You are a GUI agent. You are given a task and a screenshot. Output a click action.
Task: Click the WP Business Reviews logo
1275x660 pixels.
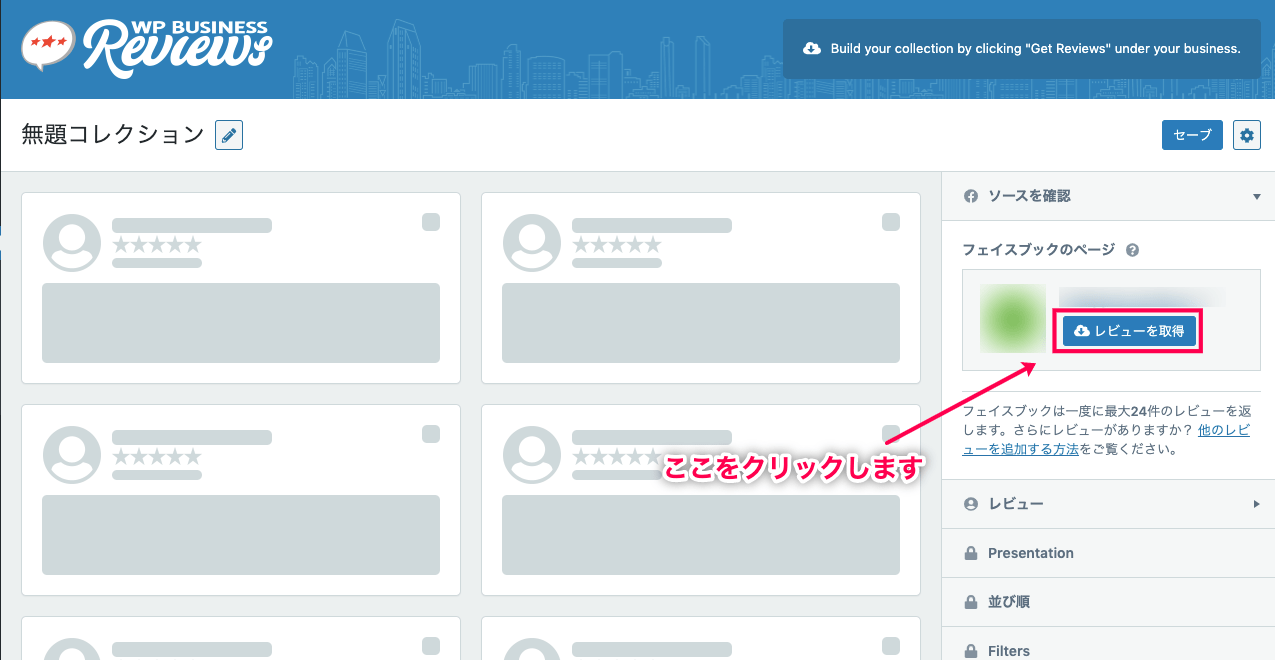[x=147, y=46]
